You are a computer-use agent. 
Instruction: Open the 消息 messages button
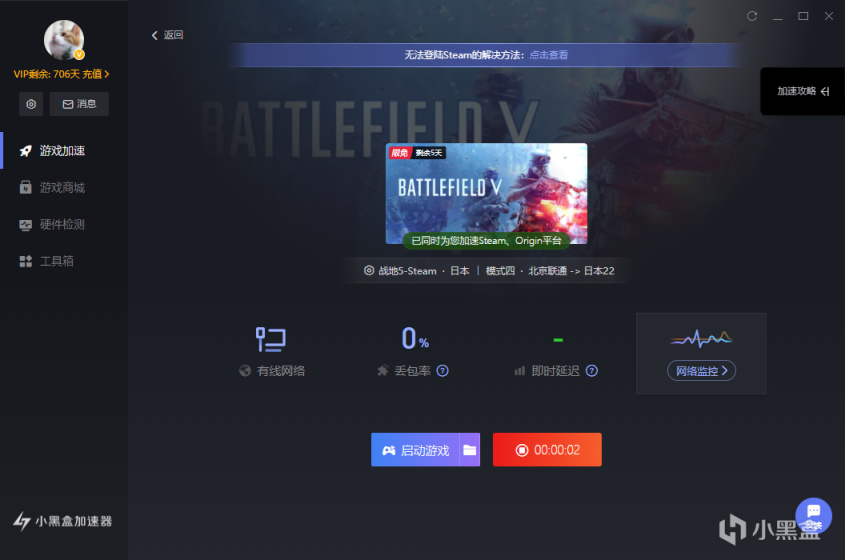click(79, 104)
